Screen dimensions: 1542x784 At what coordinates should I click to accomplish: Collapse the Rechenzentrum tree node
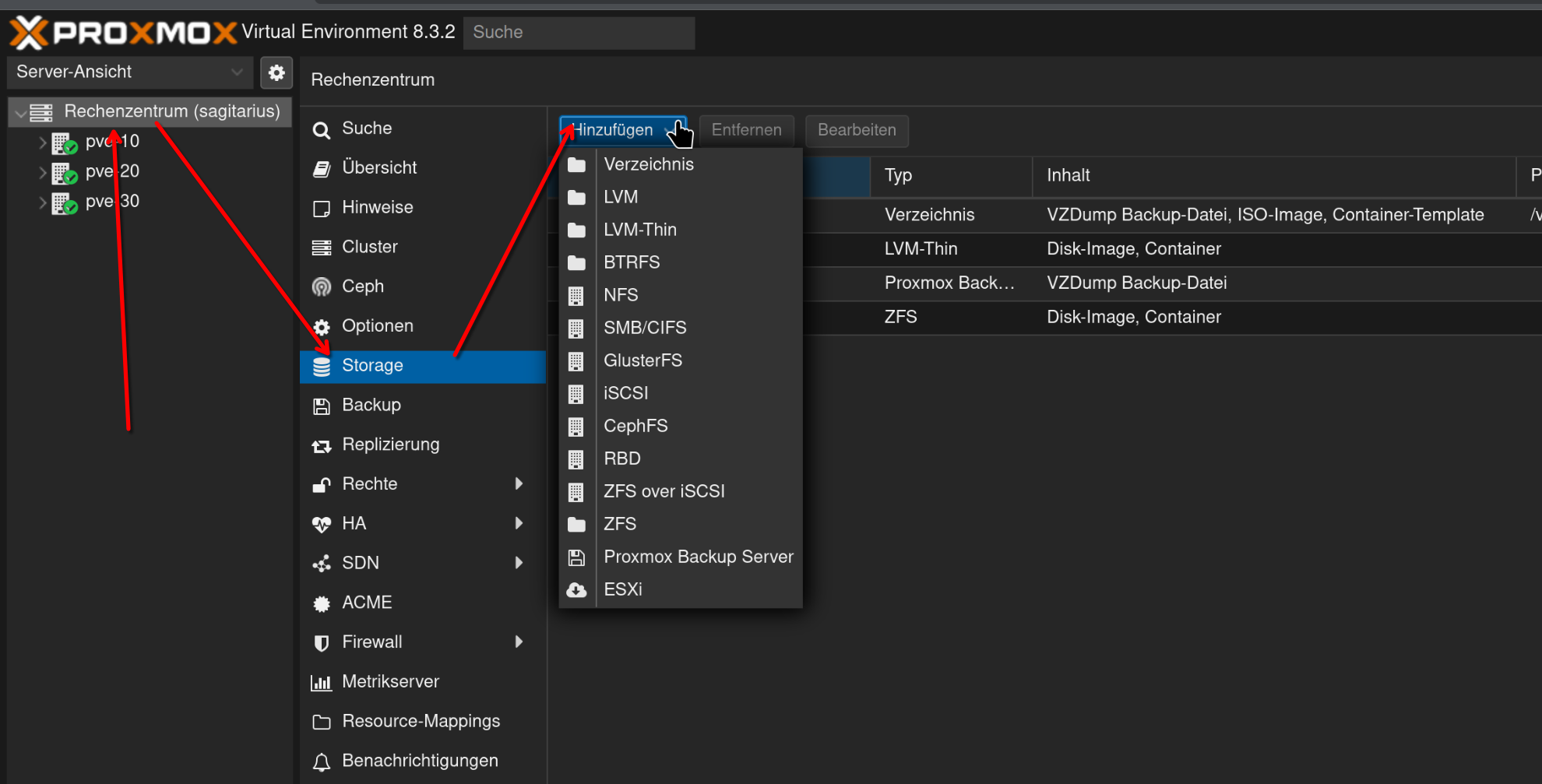pyautogui.click(x=20, y=114)
